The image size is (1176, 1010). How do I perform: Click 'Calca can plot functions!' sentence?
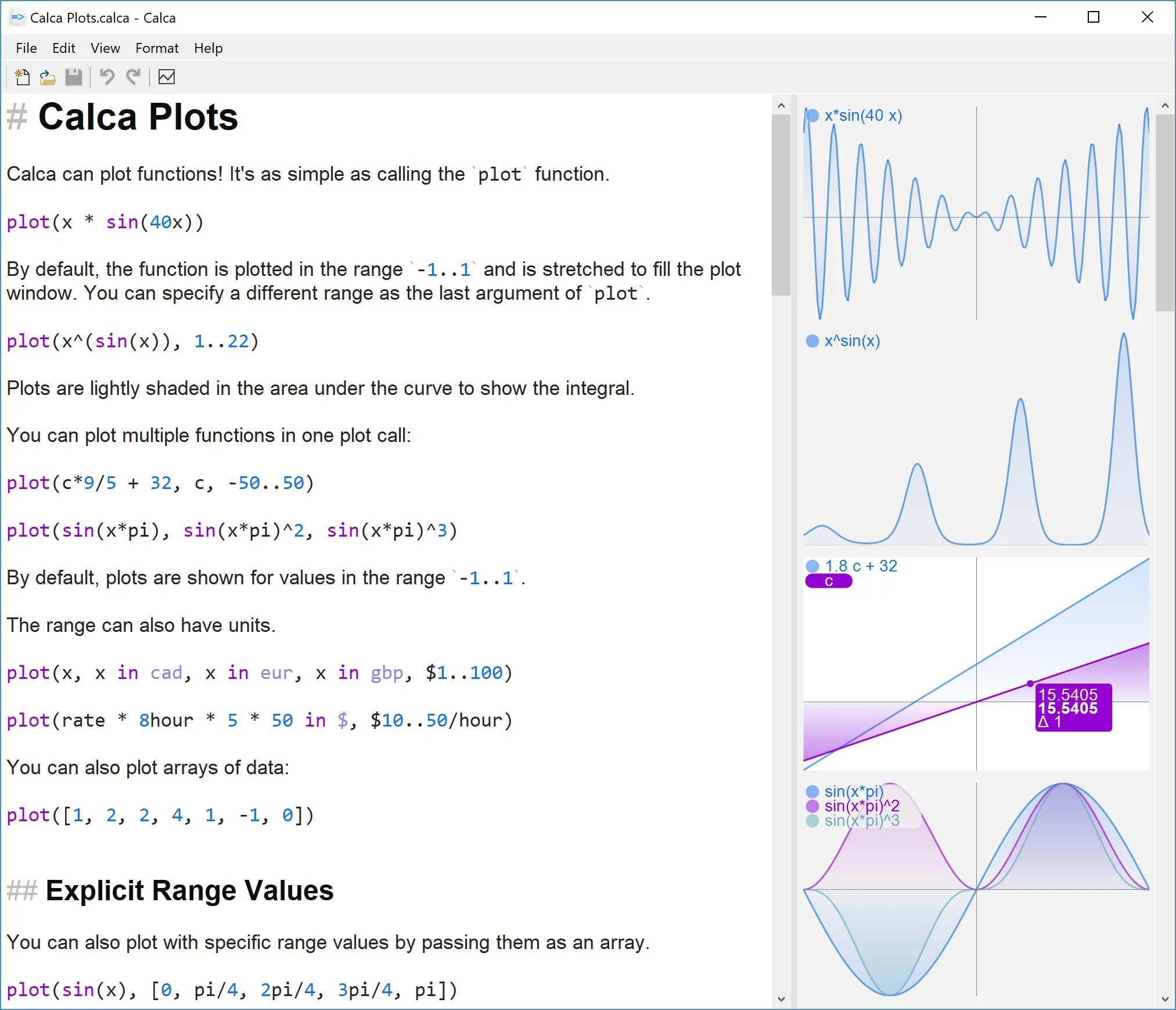308,174
